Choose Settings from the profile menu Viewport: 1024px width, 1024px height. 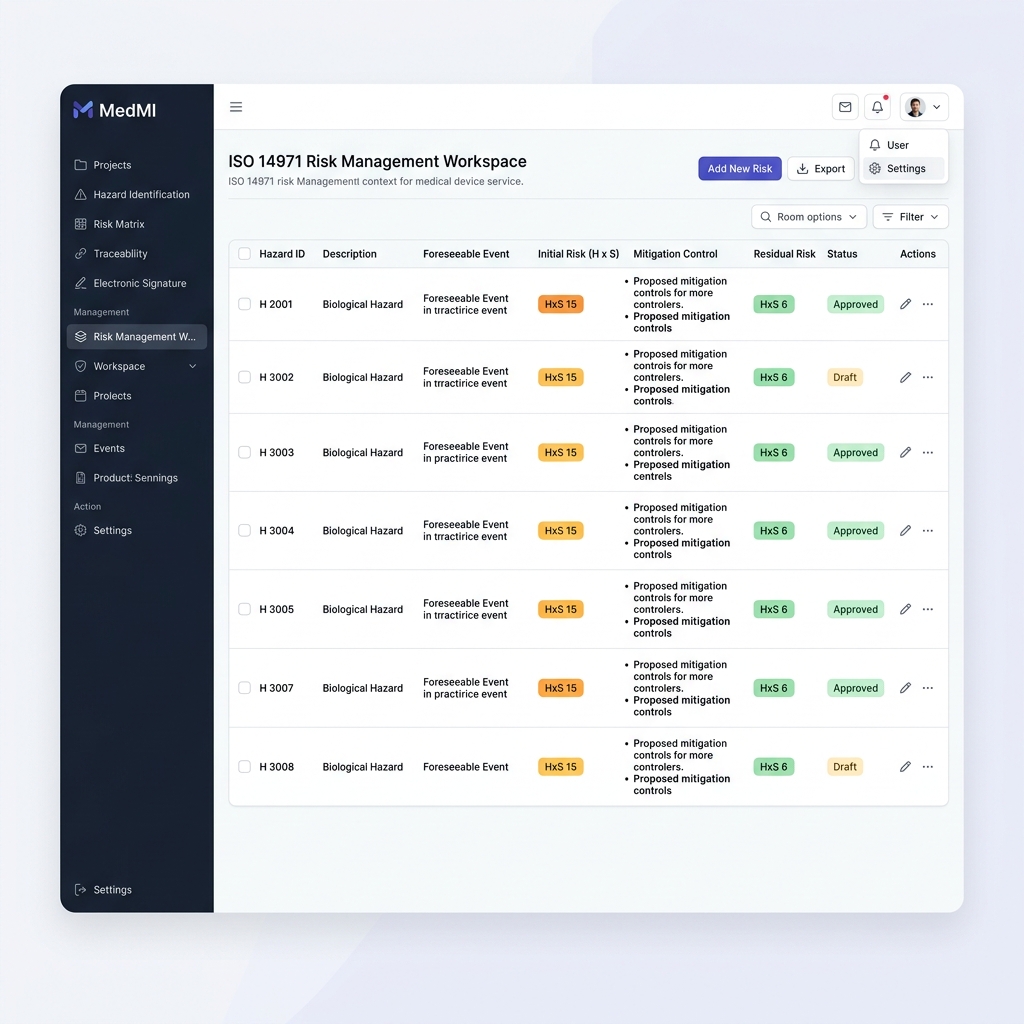(x=904, y=168)
